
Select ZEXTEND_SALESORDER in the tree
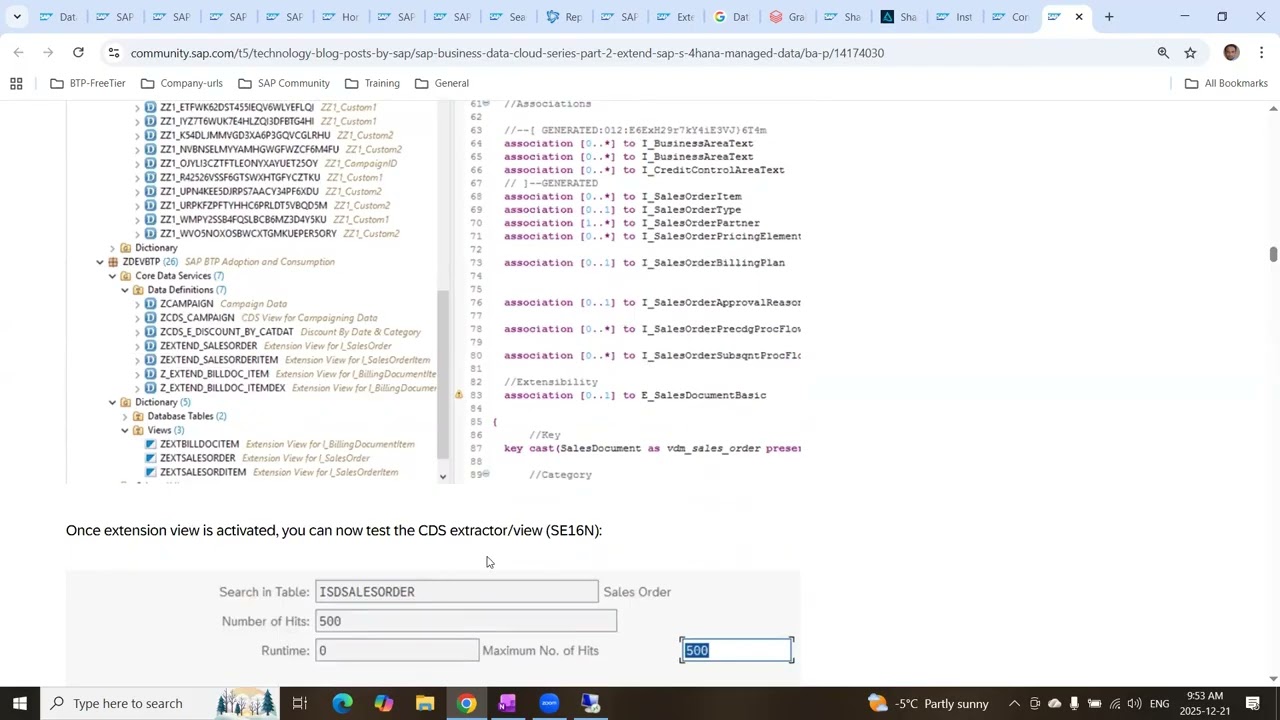[208, 346]
